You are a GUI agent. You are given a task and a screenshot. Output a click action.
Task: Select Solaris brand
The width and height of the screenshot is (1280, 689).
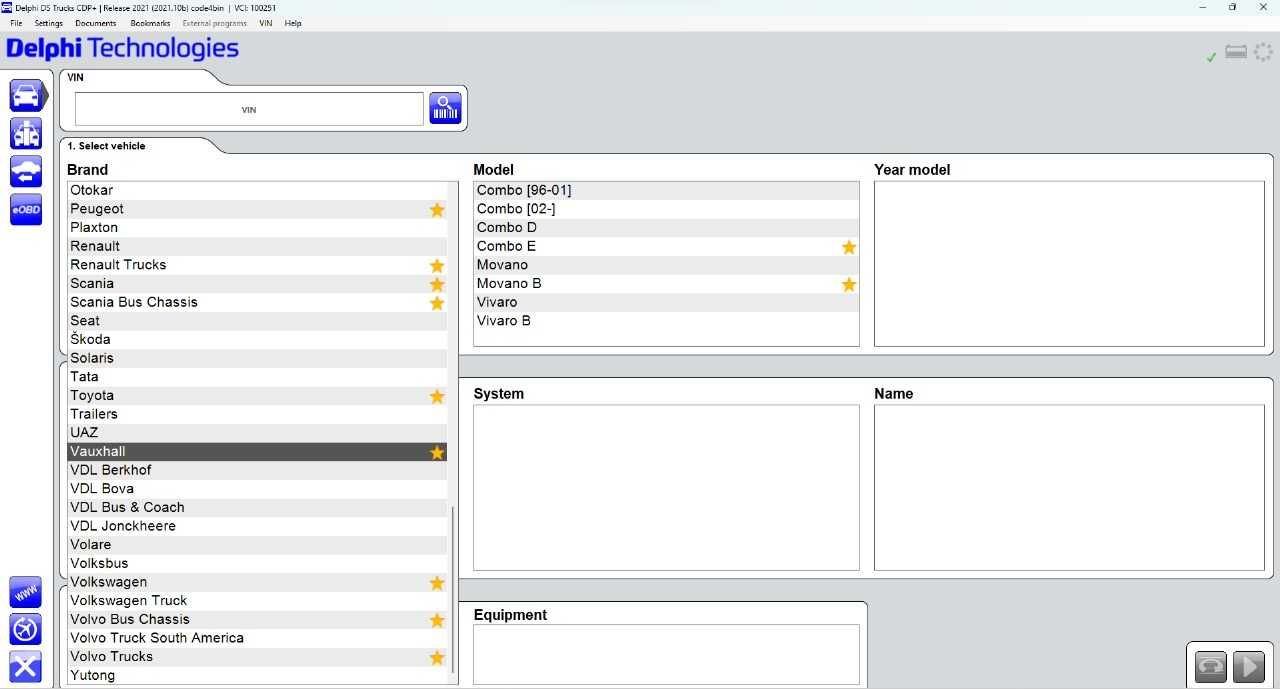[257, 358]
